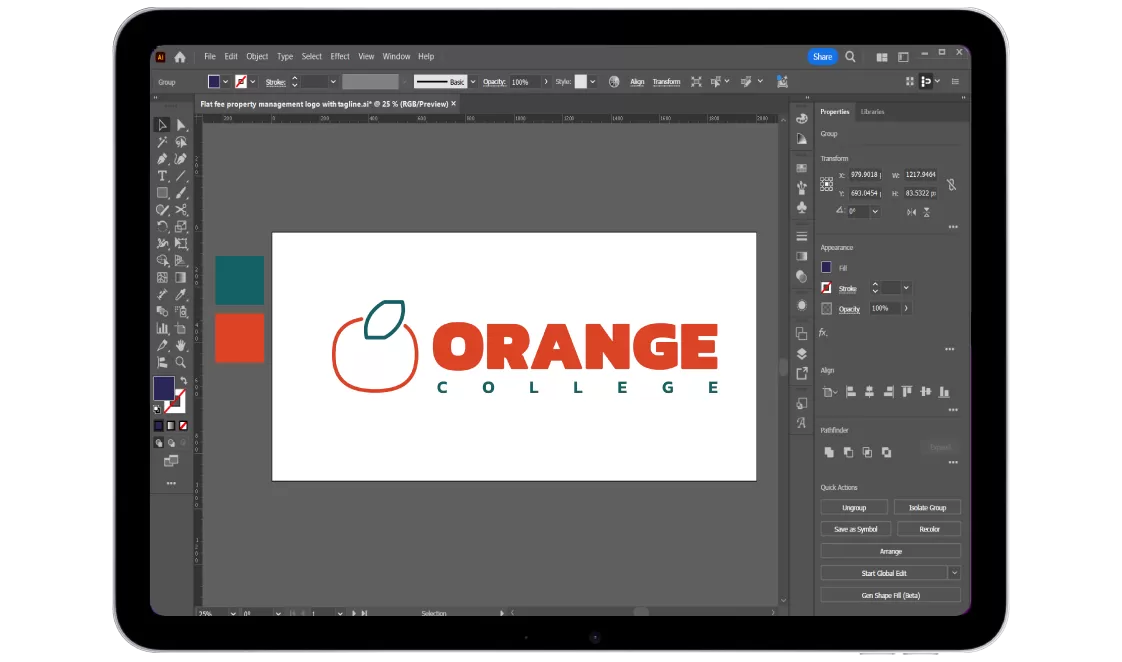This screenshot has height=662, width=1122.
Task: Click the Ungroup button
Action: [x=854, y=507]
